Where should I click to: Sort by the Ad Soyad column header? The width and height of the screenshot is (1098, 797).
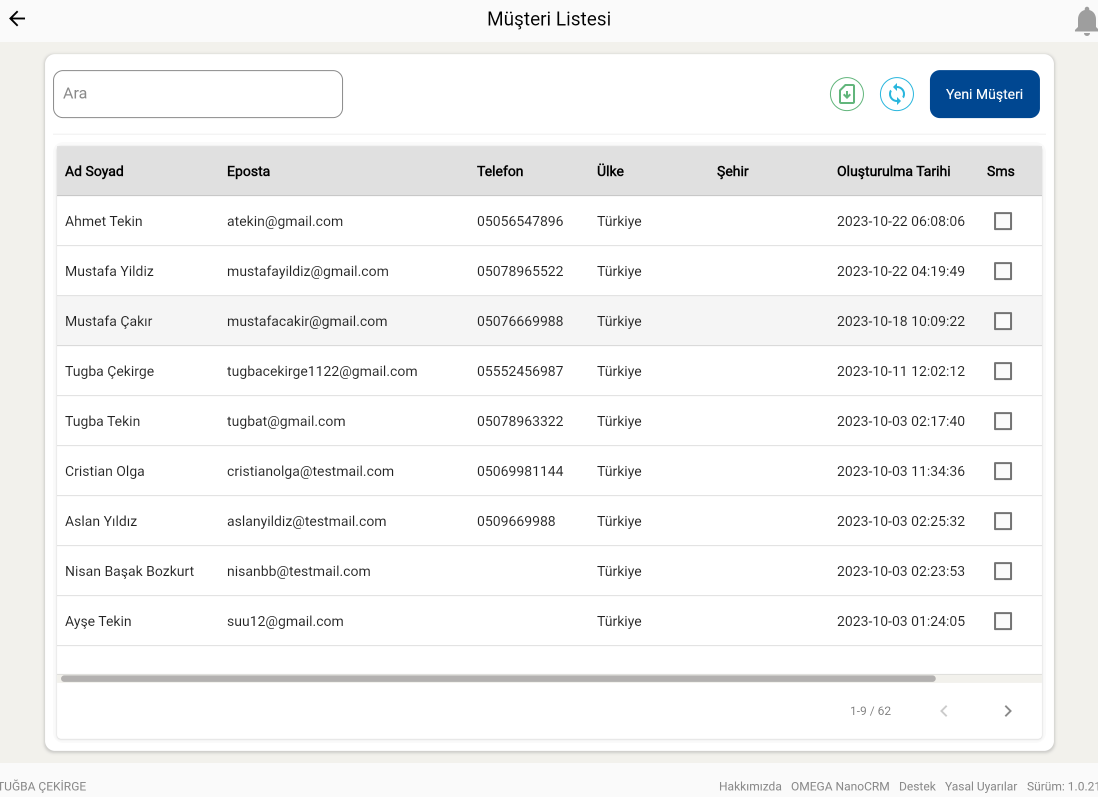tap(94, 171)
